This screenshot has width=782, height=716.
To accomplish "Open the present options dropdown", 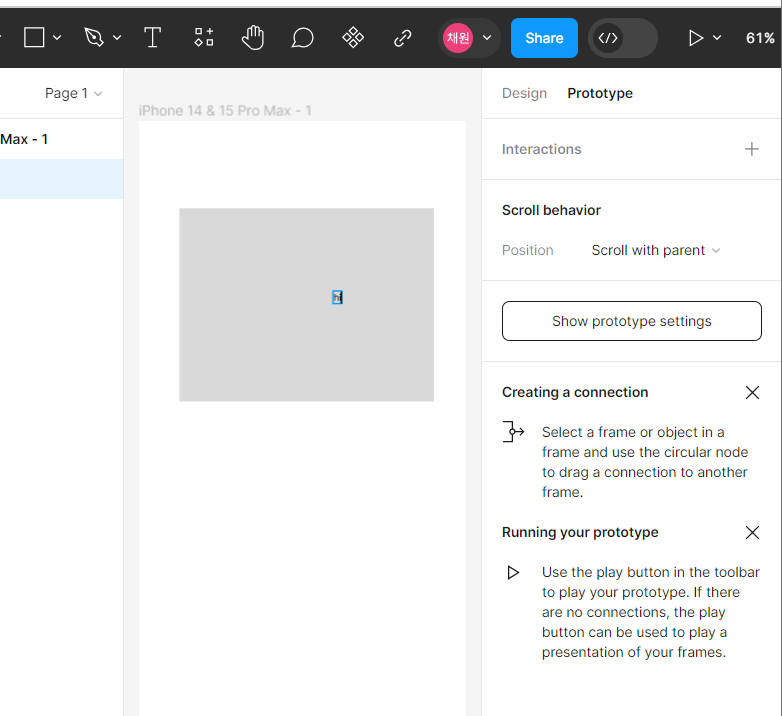I will tap(717, 38).
